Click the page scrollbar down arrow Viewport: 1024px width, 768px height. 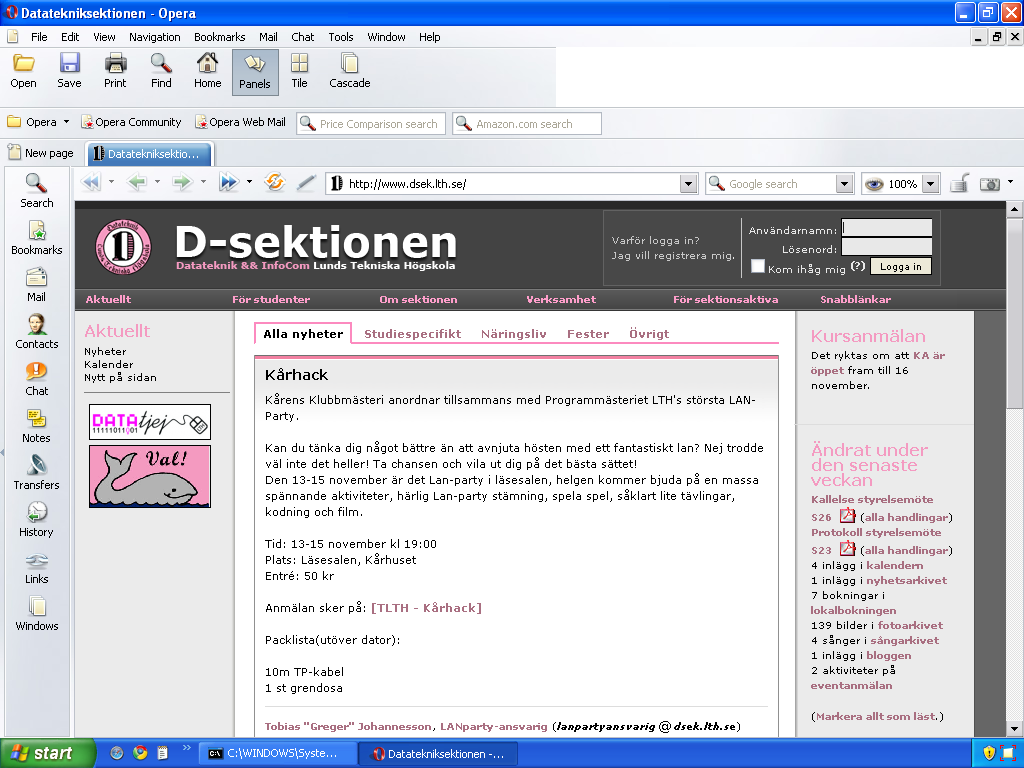click(1014, 728)
